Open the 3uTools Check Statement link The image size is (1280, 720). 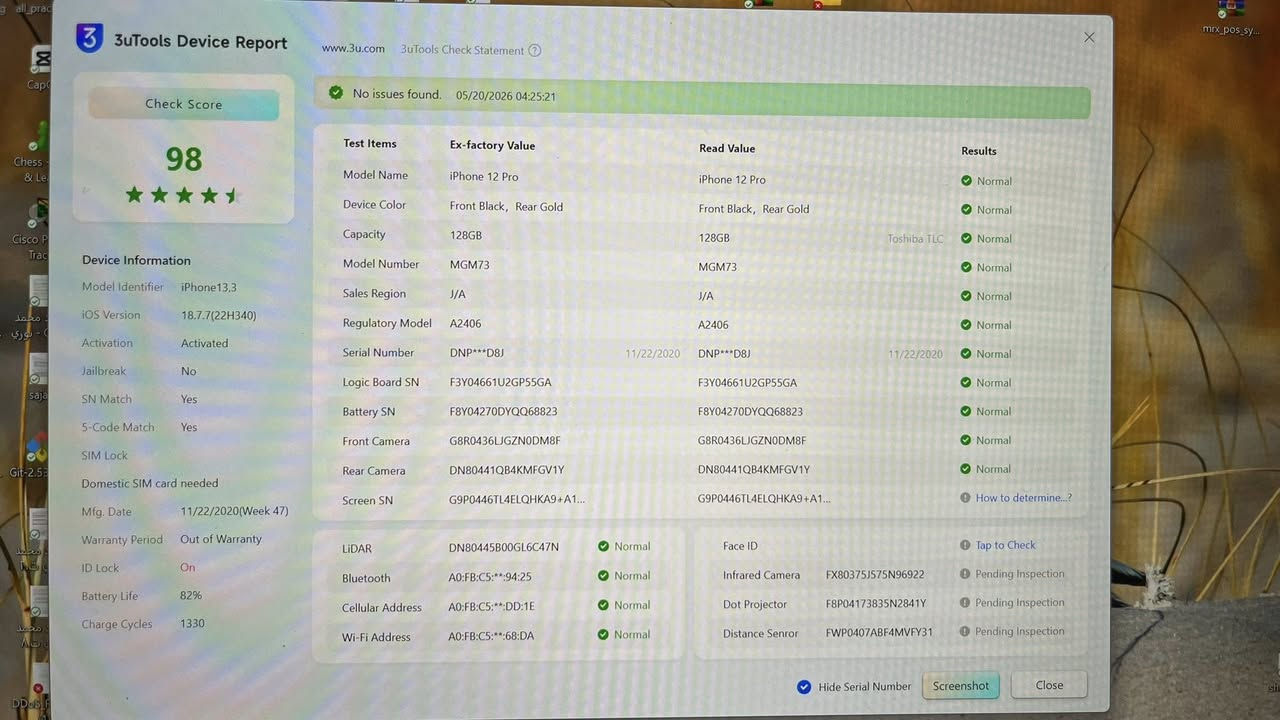coord(462,50)
